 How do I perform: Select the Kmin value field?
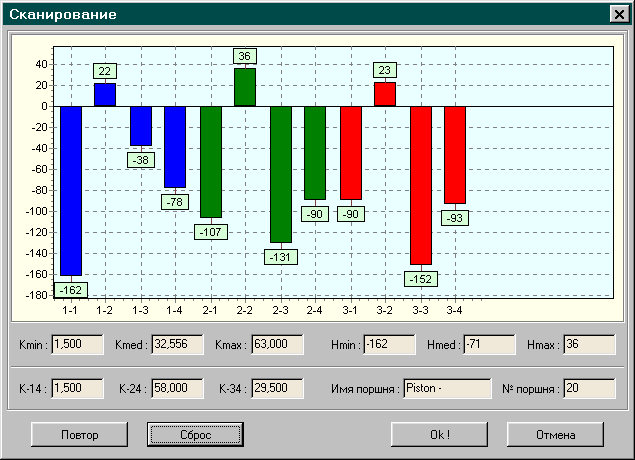pyautogui.click(x=77, y=345)
